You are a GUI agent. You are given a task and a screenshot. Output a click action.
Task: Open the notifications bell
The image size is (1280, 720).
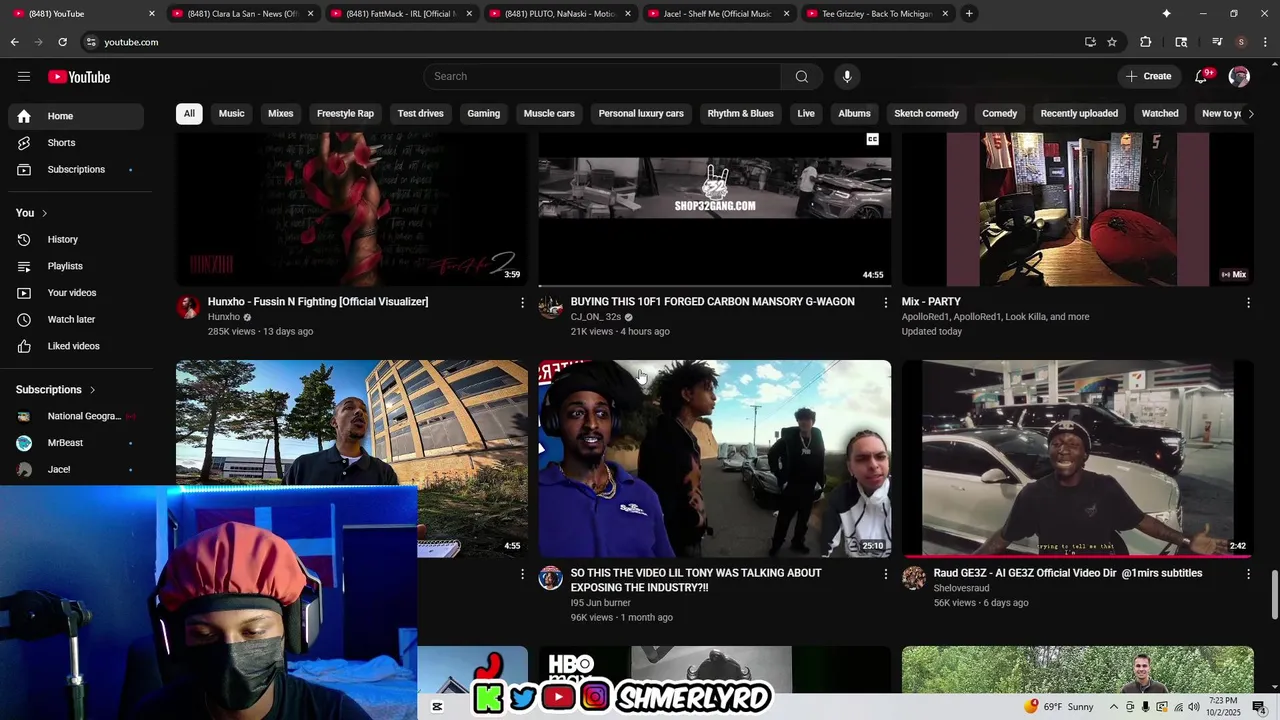(1202, 77)
